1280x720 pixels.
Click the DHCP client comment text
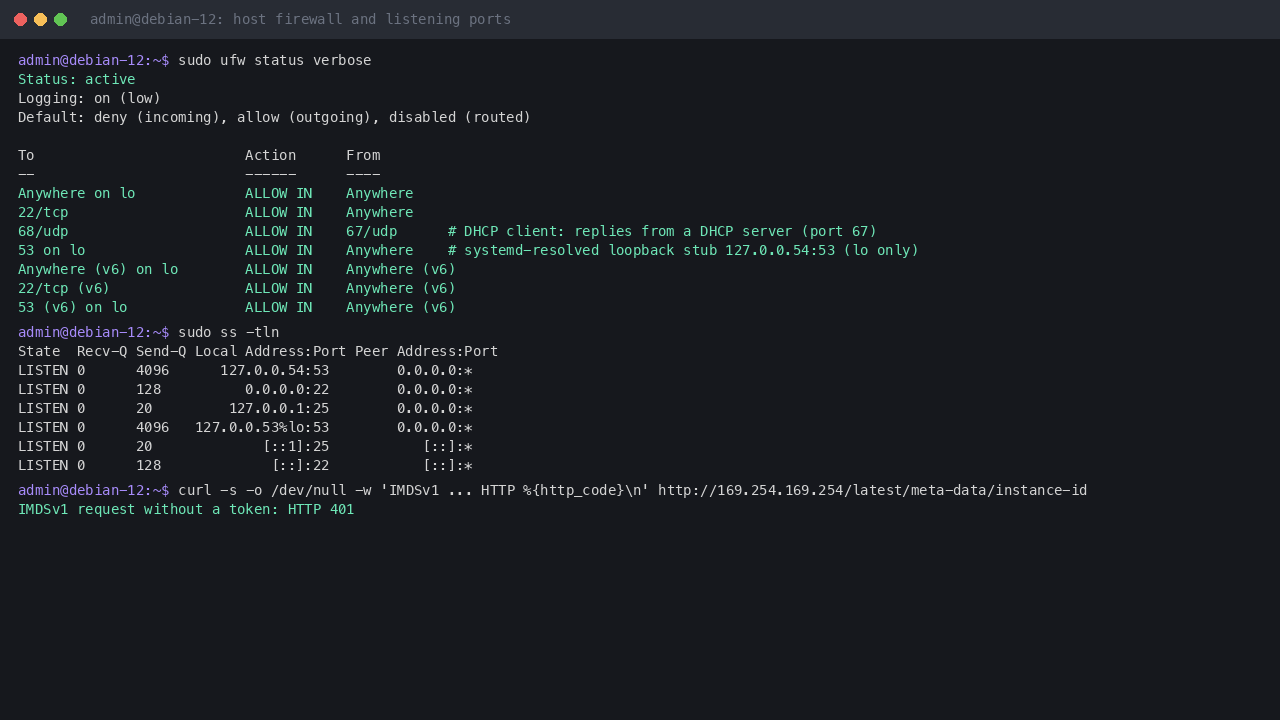(x=663, y=231)
